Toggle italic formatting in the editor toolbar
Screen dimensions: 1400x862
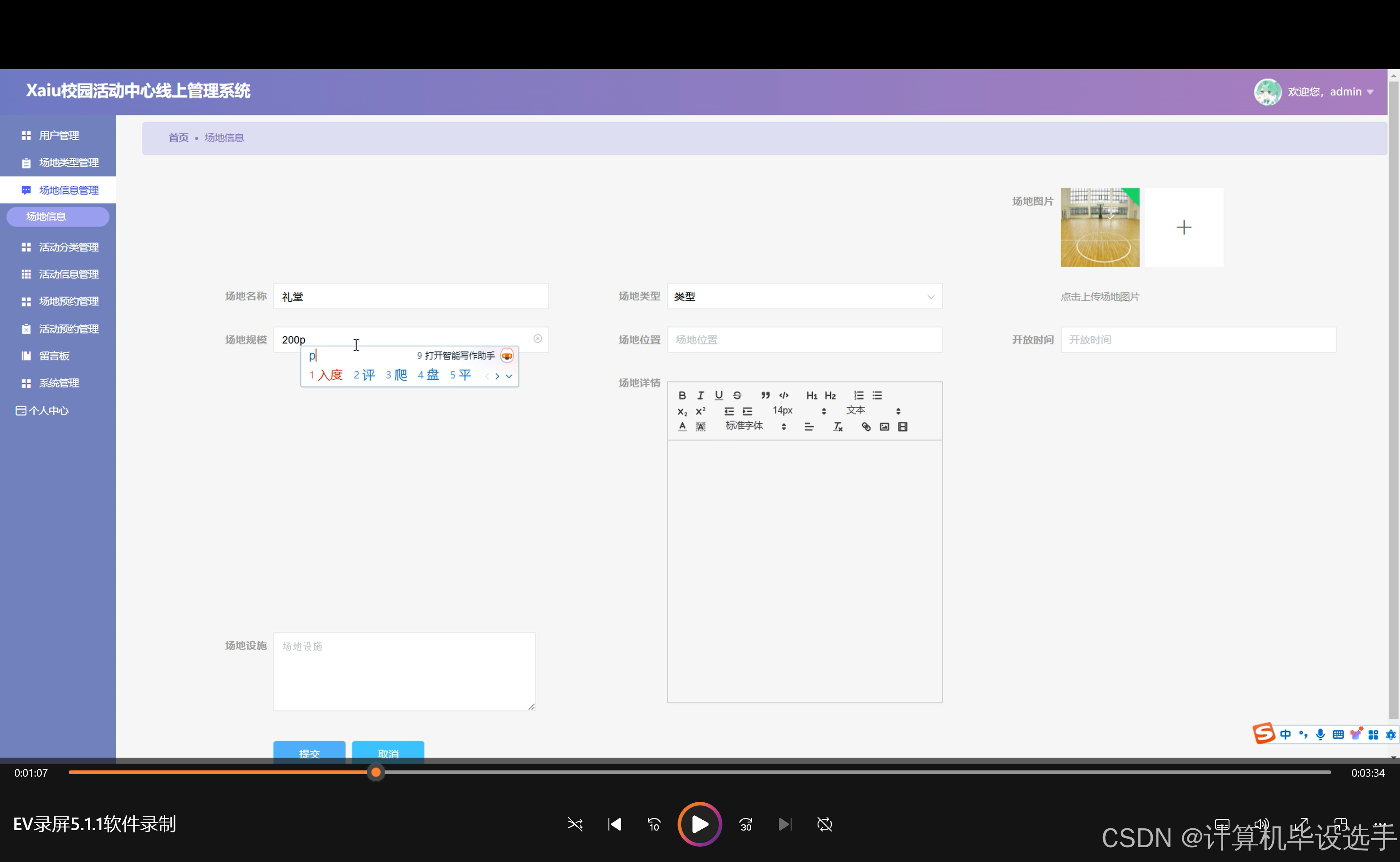[700, 395]
